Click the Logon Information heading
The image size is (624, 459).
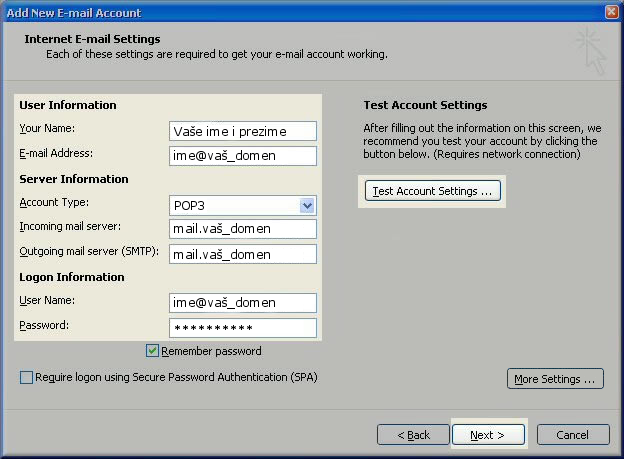coord(72,277)
